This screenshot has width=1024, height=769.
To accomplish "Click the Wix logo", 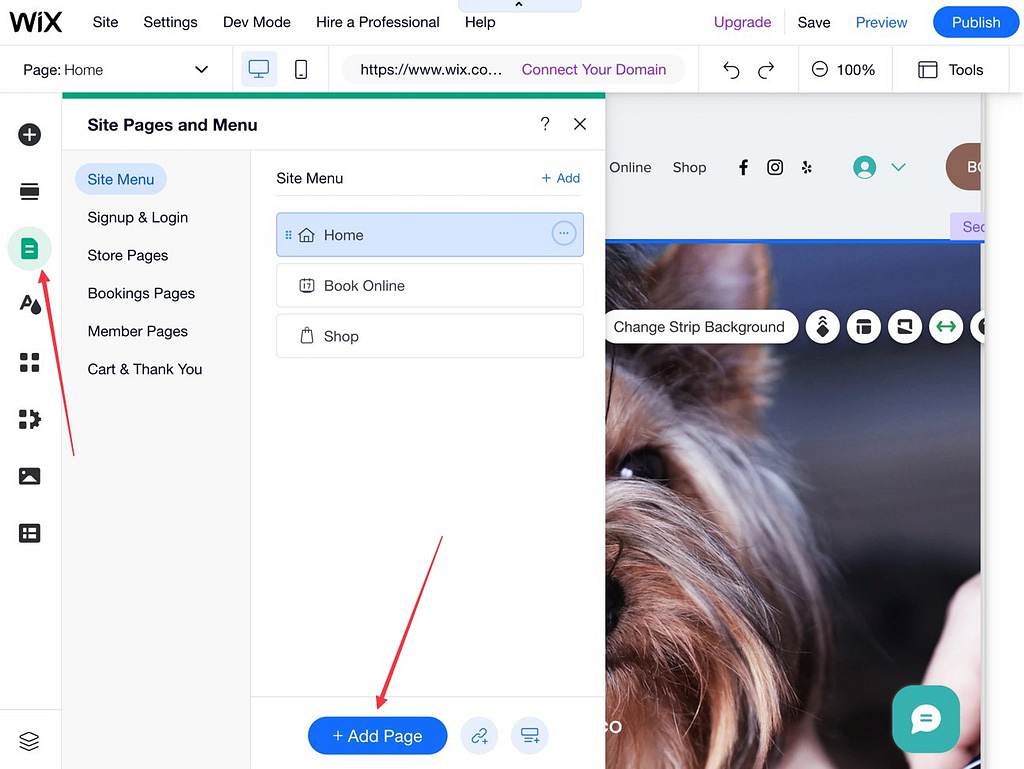I will pos(35,22).
